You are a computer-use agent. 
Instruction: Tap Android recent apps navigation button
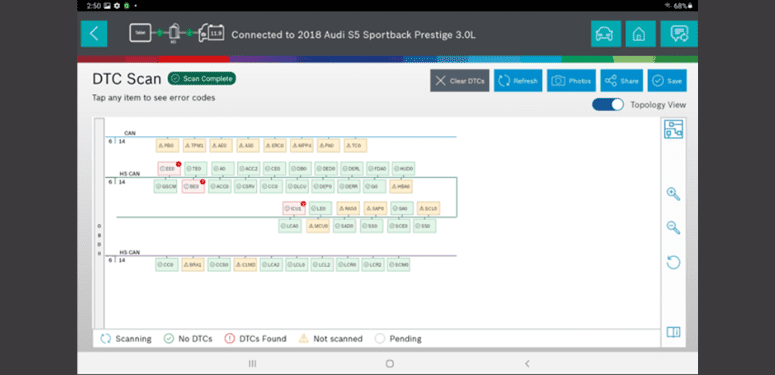point(253,364)
